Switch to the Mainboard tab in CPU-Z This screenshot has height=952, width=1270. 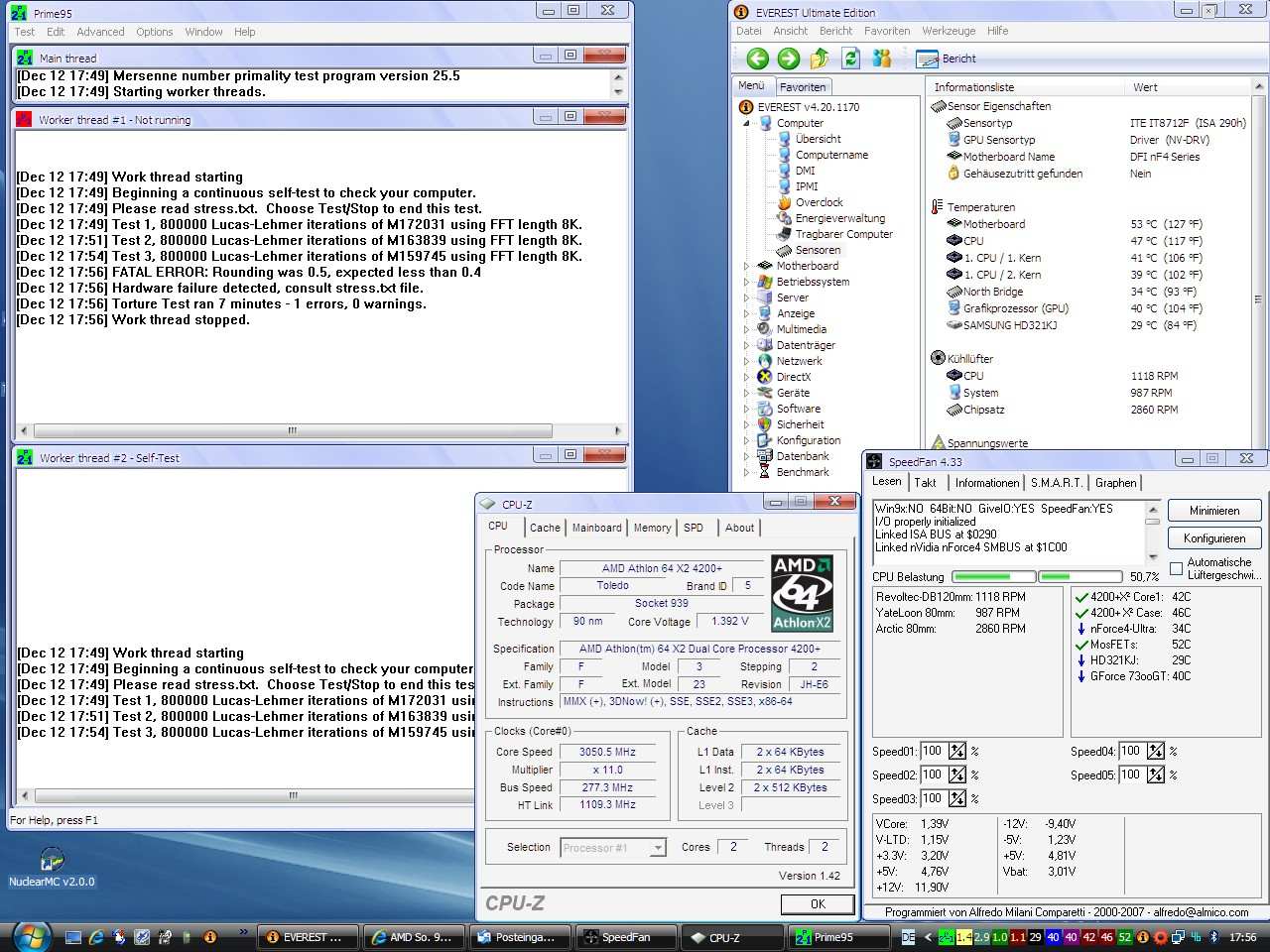pyautogui.click(x=596, y=528)
